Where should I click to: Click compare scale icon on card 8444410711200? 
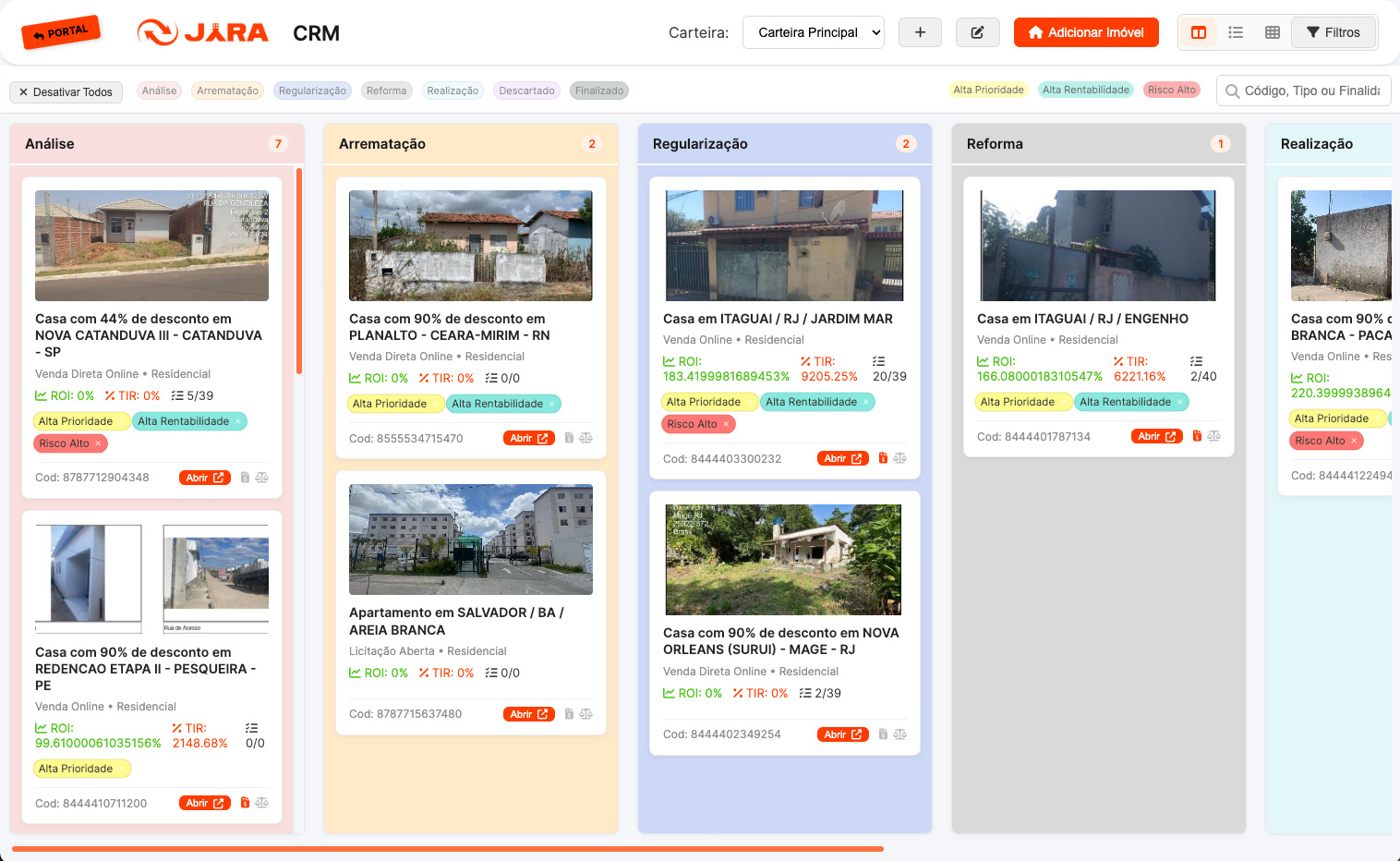[262, 803]
